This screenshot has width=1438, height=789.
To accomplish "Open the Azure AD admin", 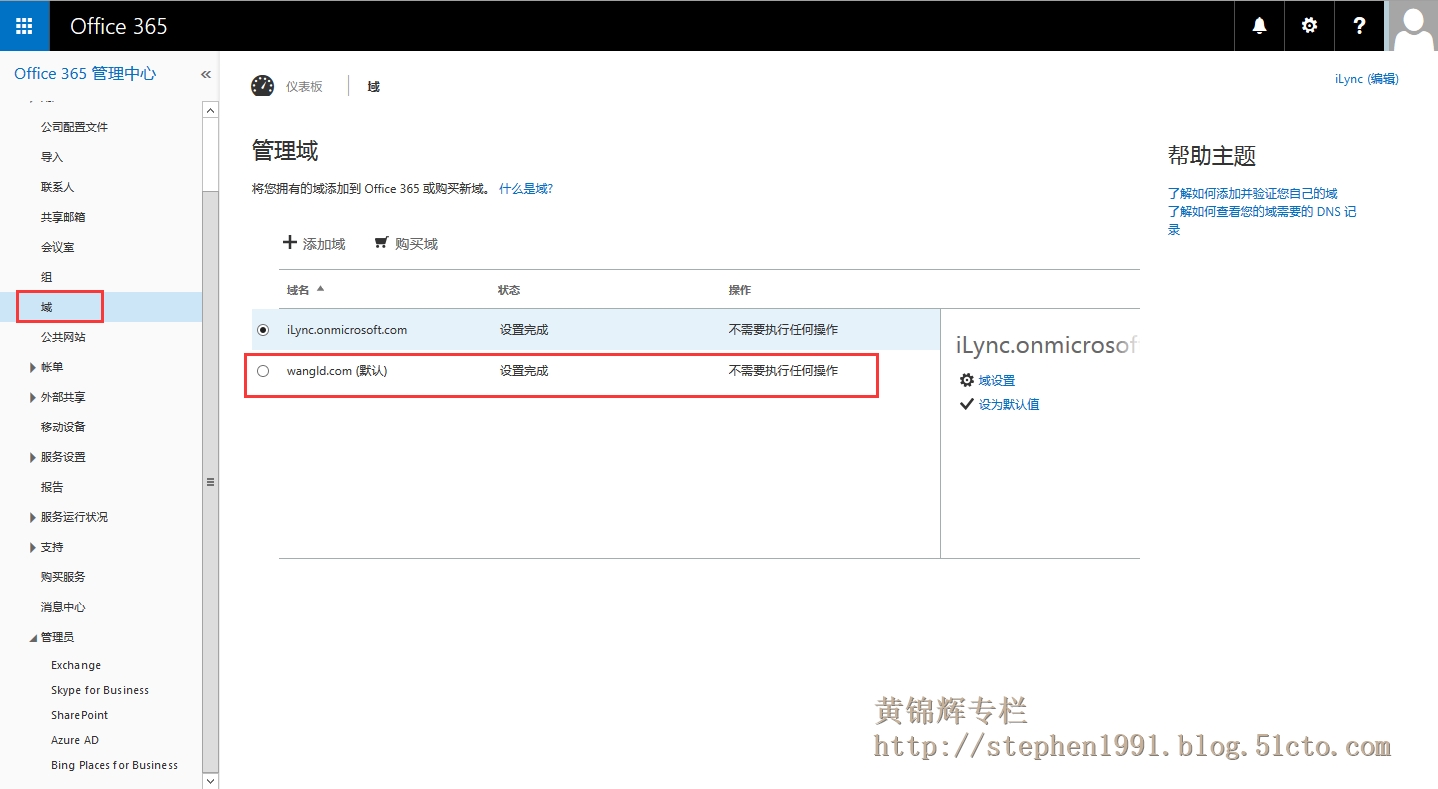I will tap(75, 740).
